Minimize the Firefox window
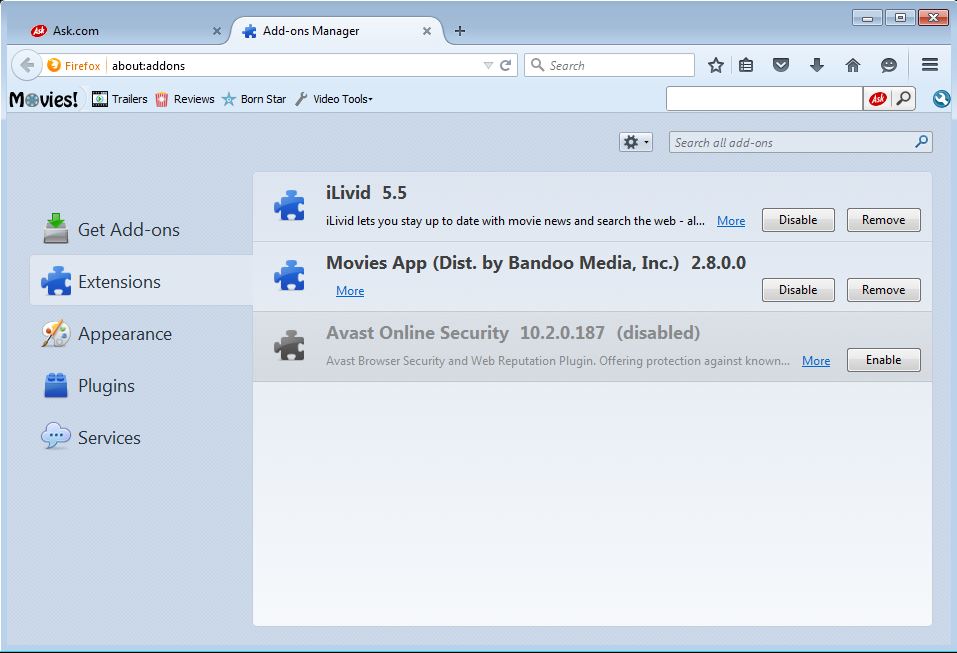The width and height of the screenshot is (957, 653). (x=867, y=18)
